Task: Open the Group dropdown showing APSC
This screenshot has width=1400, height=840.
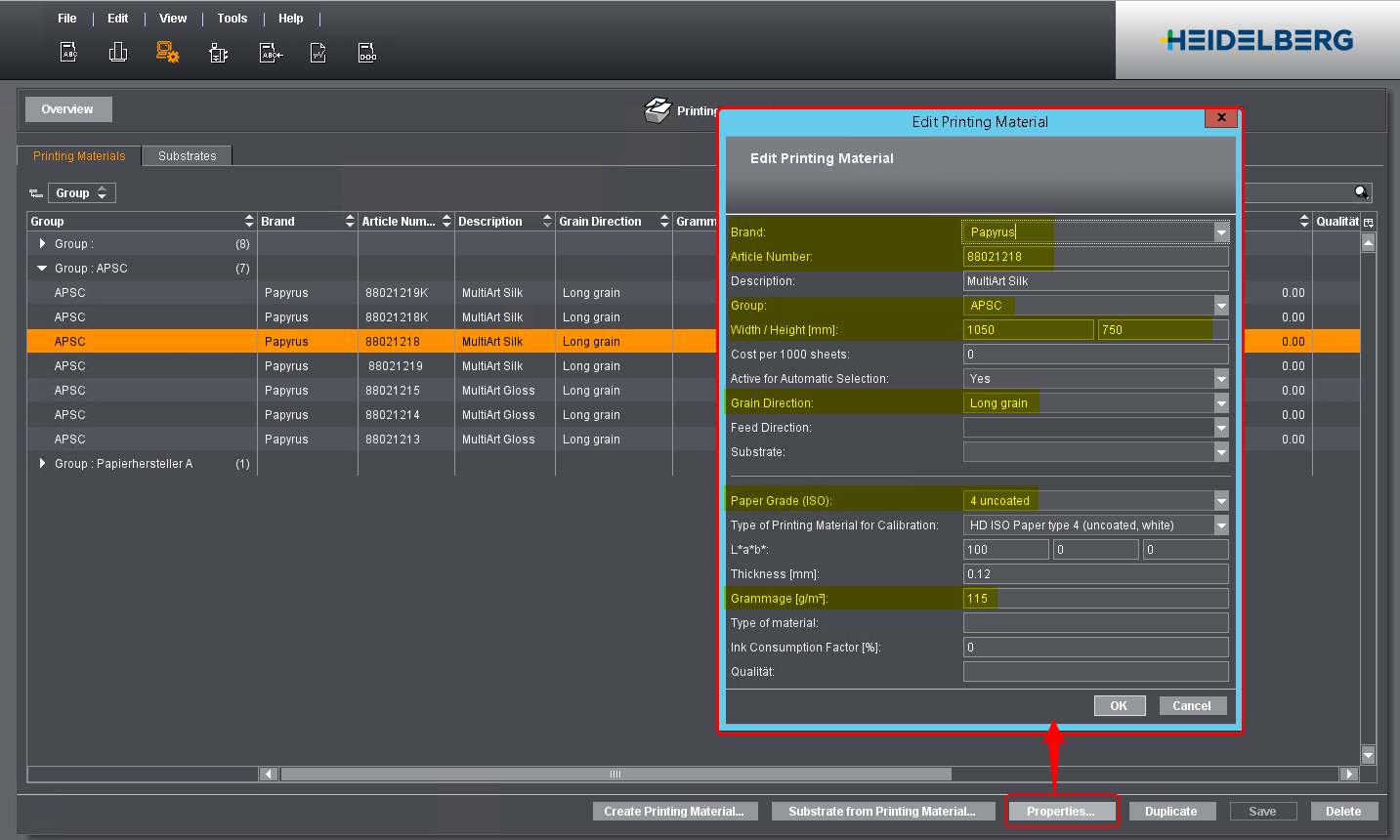Action: pyautogui.click(x=1221, y=306)
